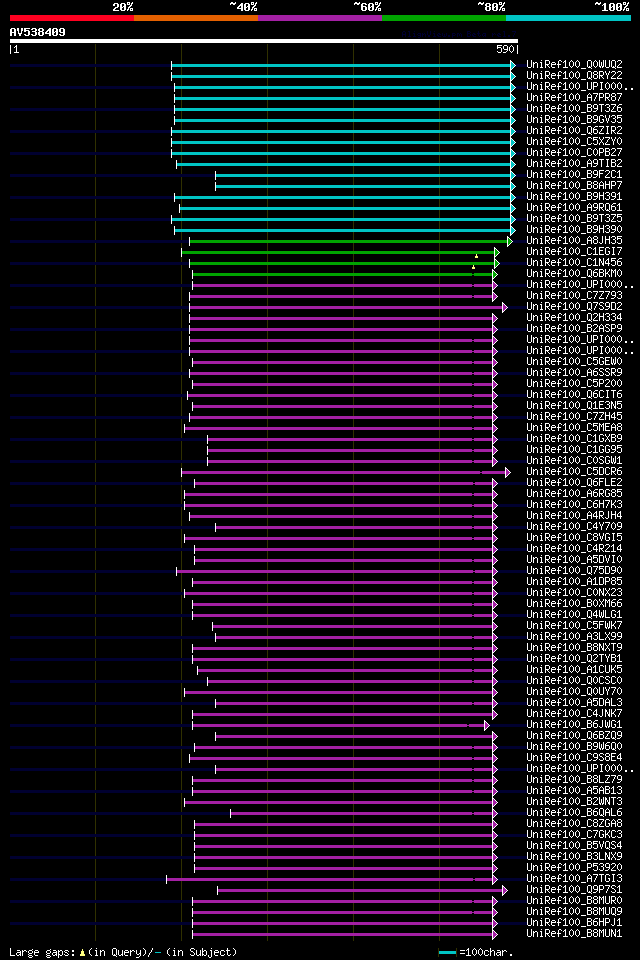Select the query name AV538409
640x960 pixels.
tap(37, 32)
